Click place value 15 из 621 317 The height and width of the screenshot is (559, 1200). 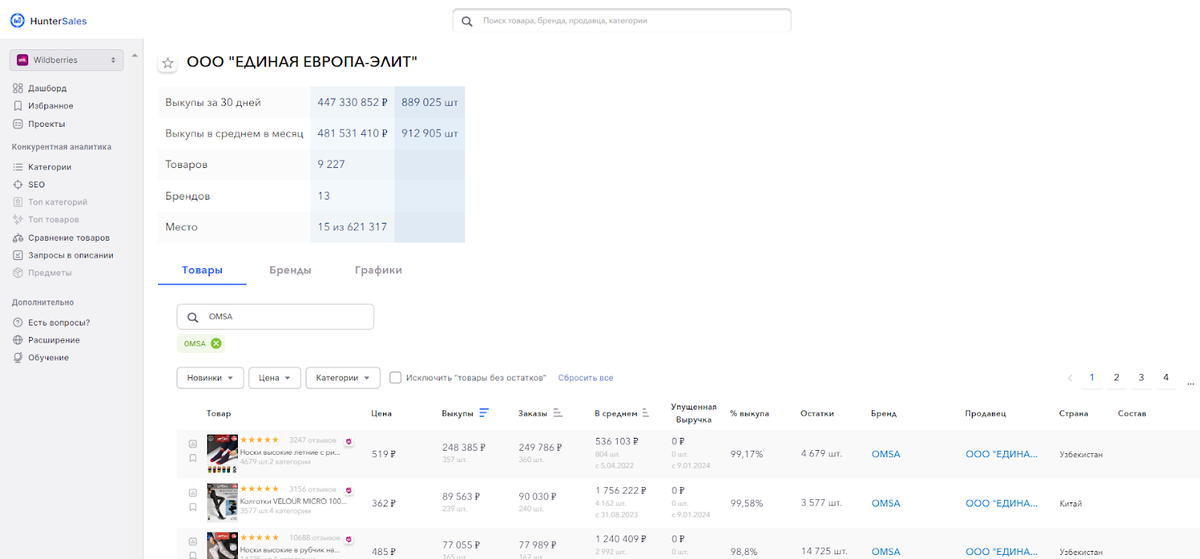tap(352, 227)
